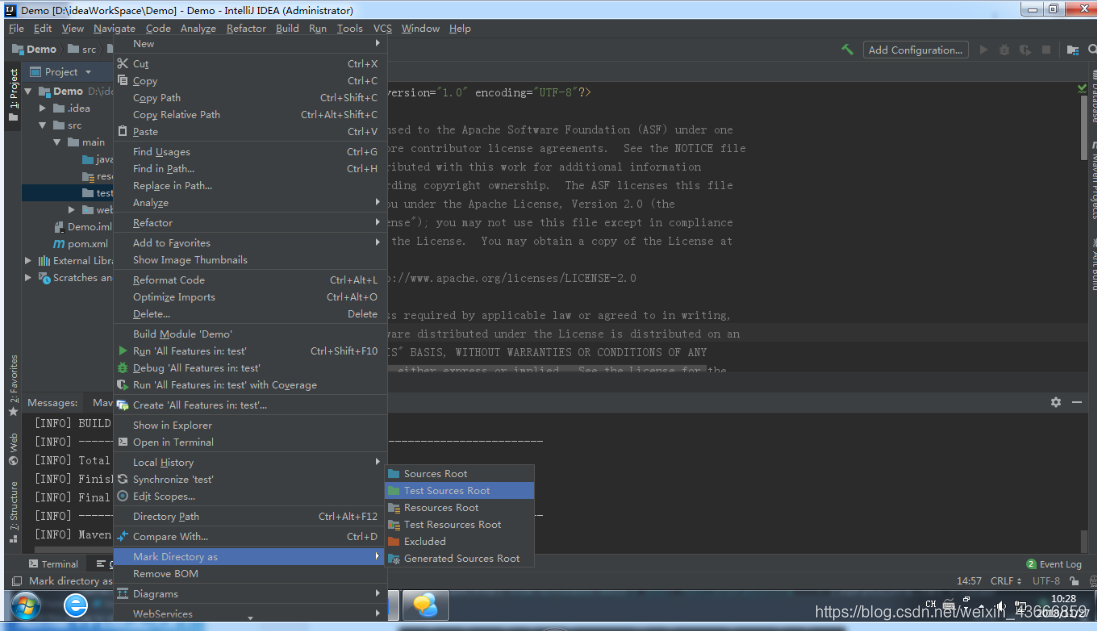Select Test Resources Root option
This screenshot has height=631, width=1097.
(x=460, y=525)
